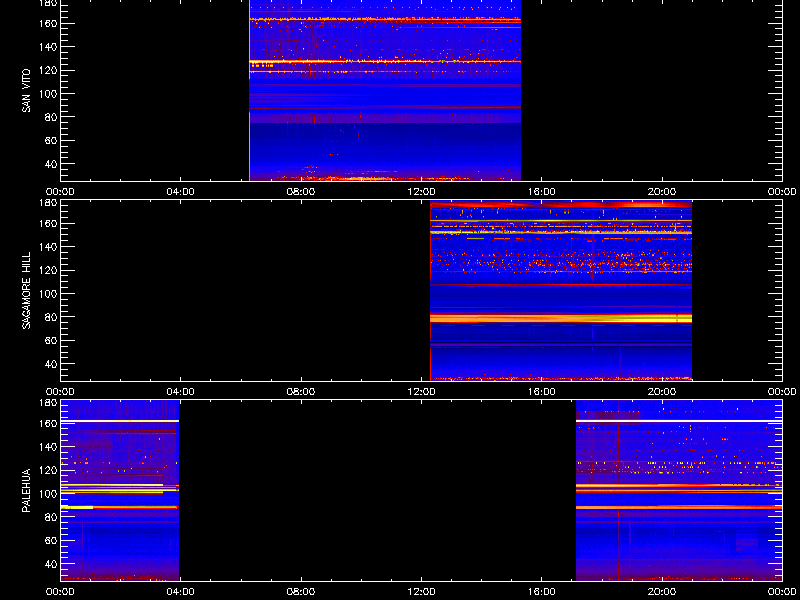Click 04:00 time label under SAN VITO panel
The height and width of the screenshot is (600, 800).
181,192
